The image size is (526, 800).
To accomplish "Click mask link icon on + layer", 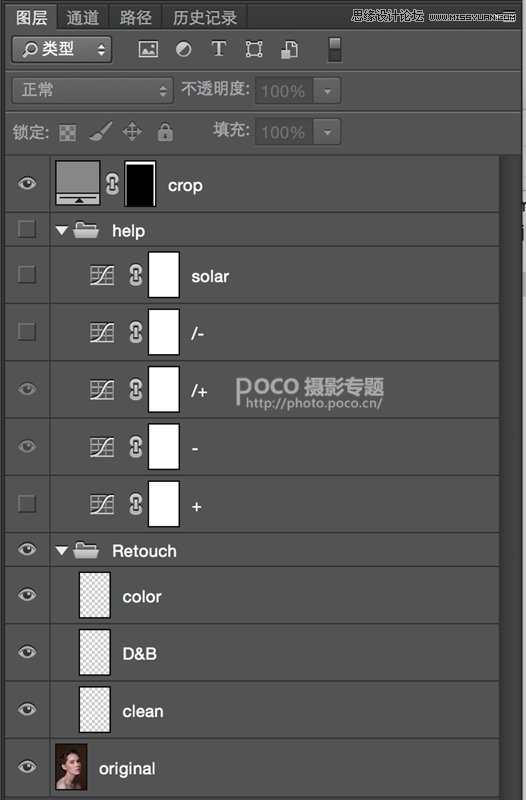I will tap(135, 504).
